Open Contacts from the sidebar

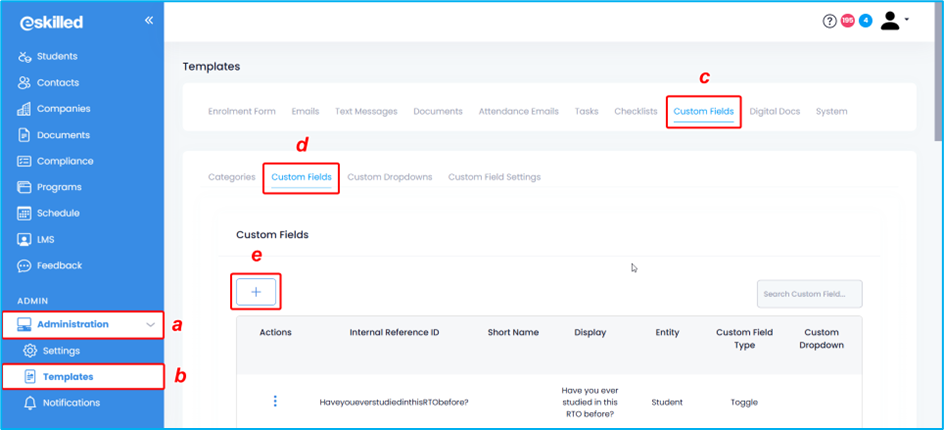[x=25, y=83]
